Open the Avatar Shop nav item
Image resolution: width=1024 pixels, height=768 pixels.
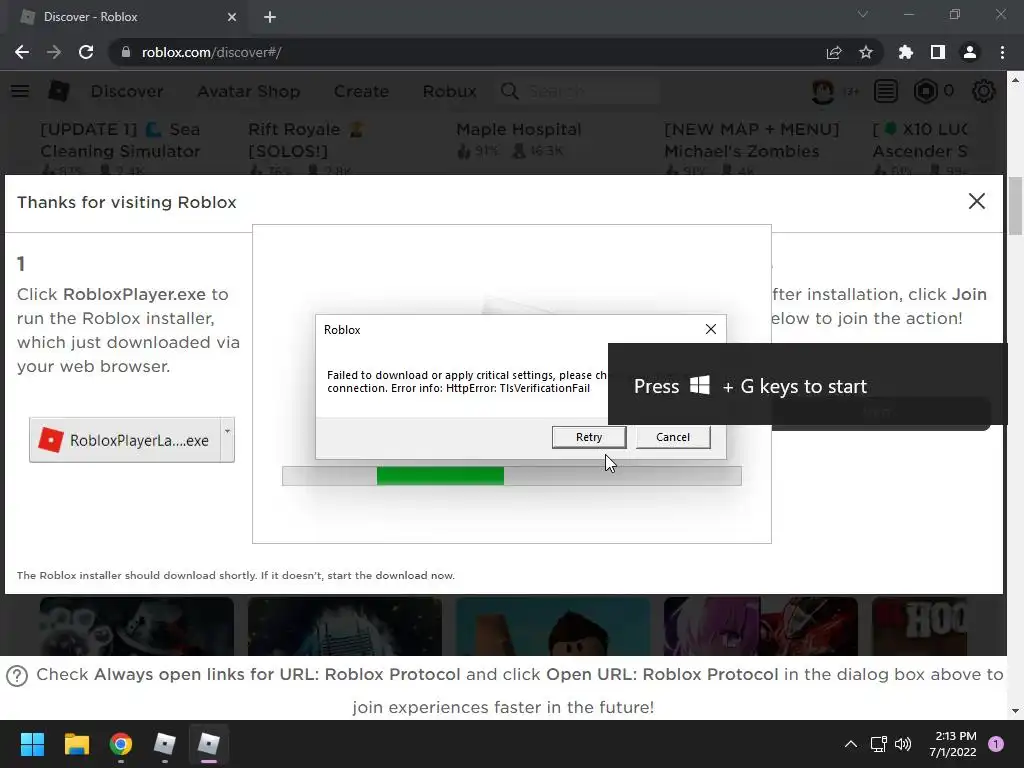click(249, 91)
